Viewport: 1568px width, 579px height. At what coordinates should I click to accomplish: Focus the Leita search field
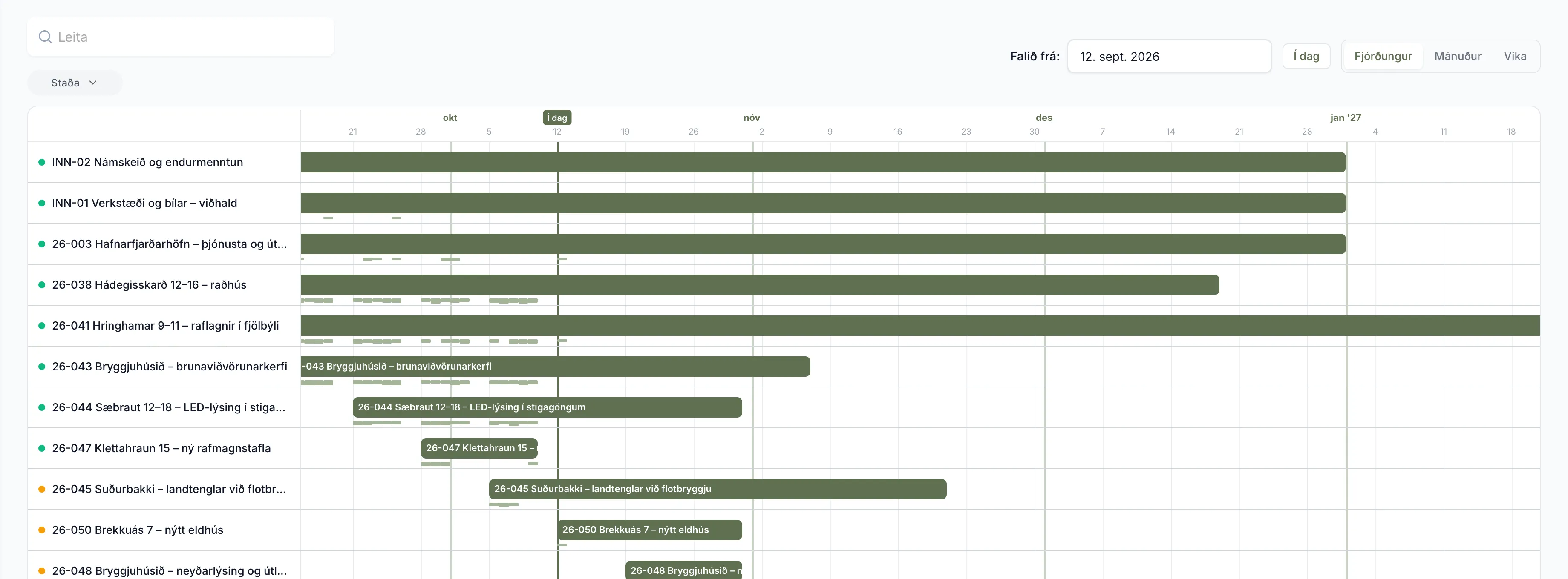click(x=181, y=37)
